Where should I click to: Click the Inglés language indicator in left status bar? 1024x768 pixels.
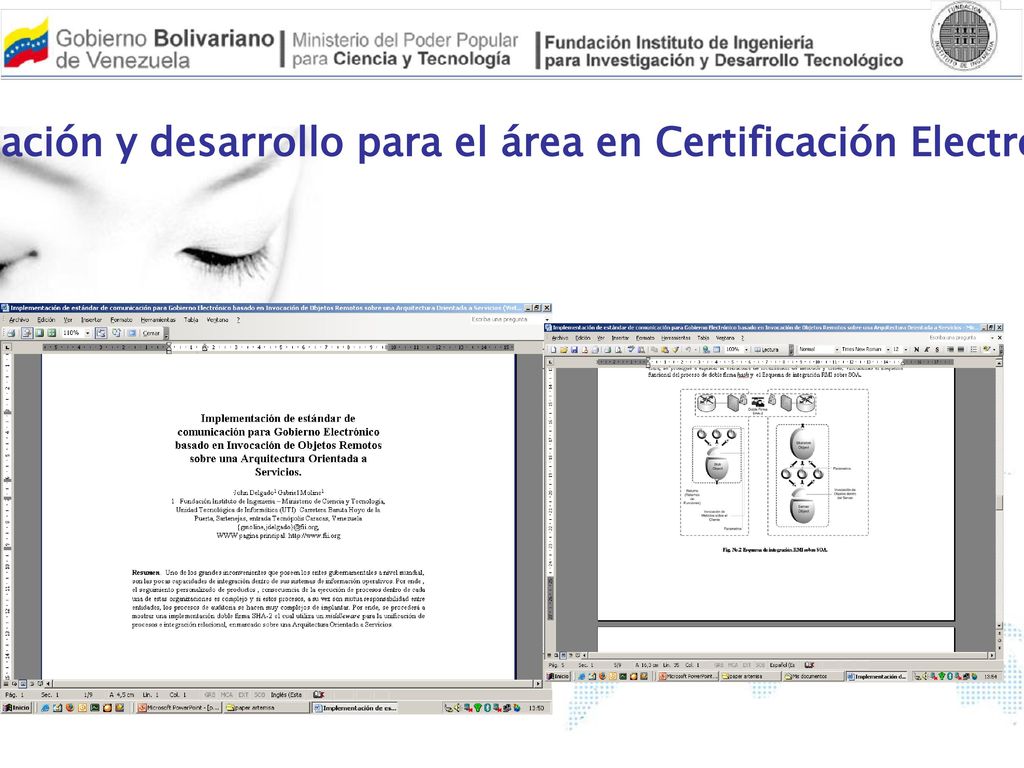click(x=287, y=694)
